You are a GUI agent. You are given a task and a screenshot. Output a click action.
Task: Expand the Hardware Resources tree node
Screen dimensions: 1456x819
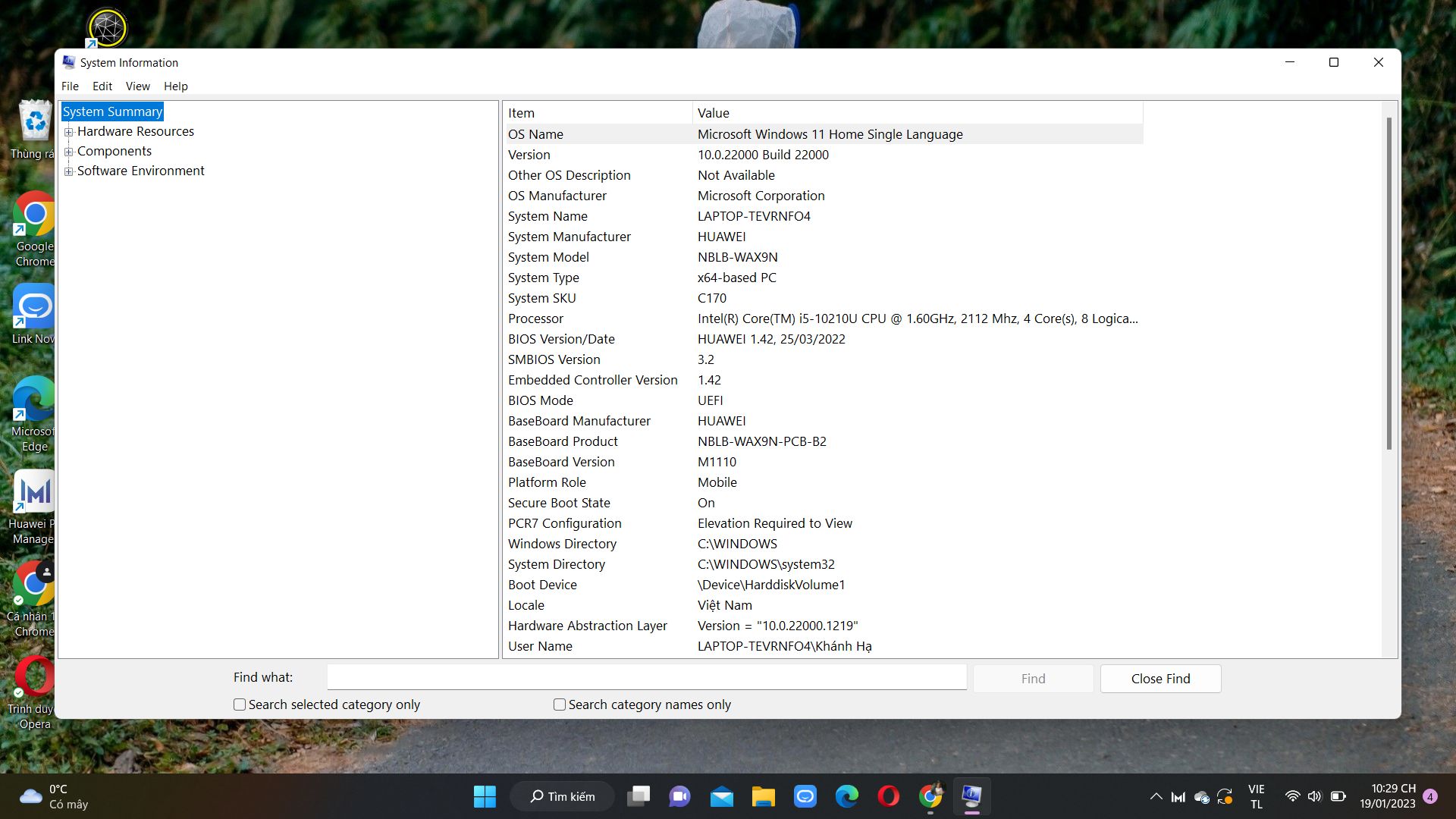coord(69,132)
